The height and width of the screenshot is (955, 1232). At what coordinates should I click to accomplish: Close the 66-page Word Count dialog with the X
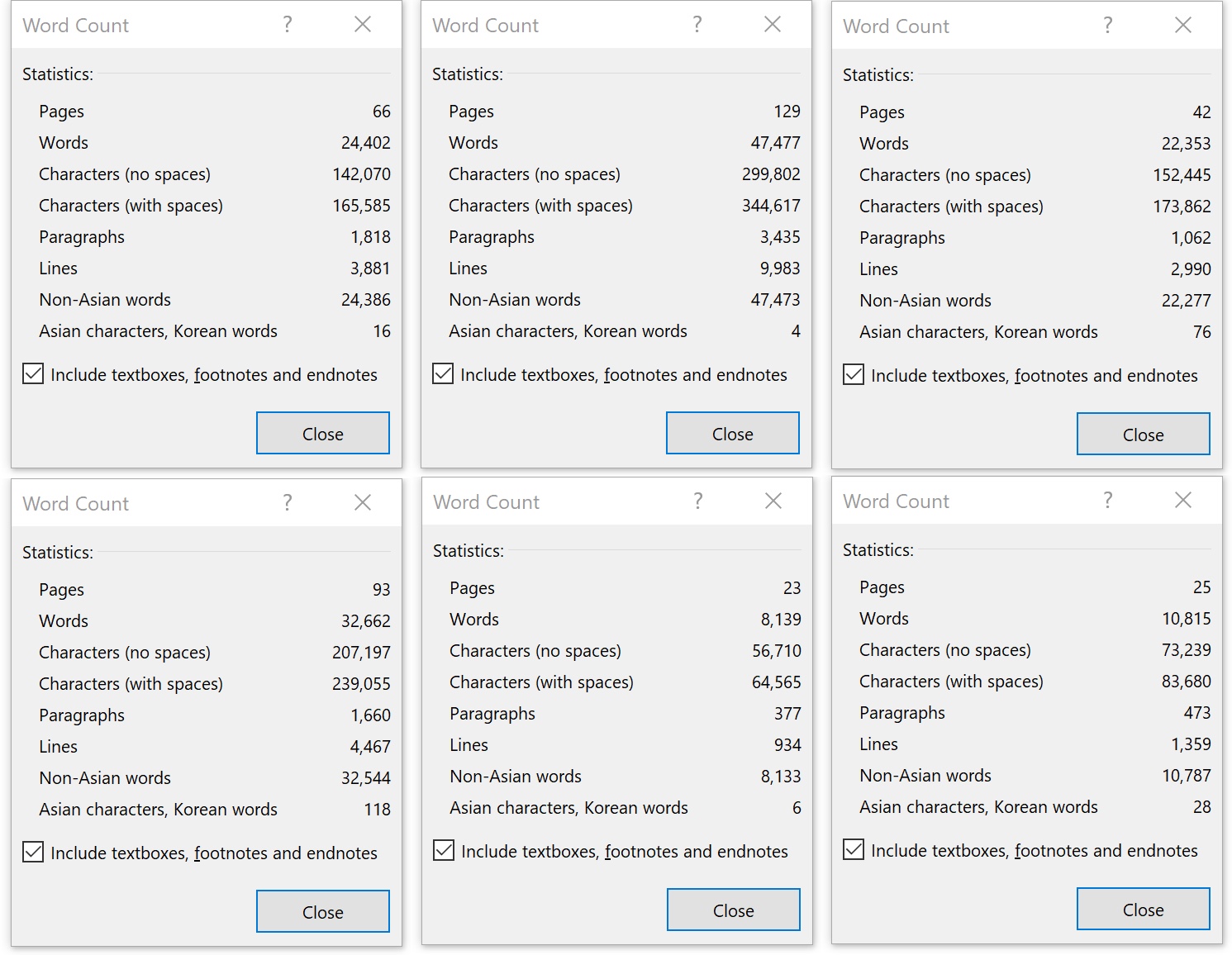[x=363, y=25]
